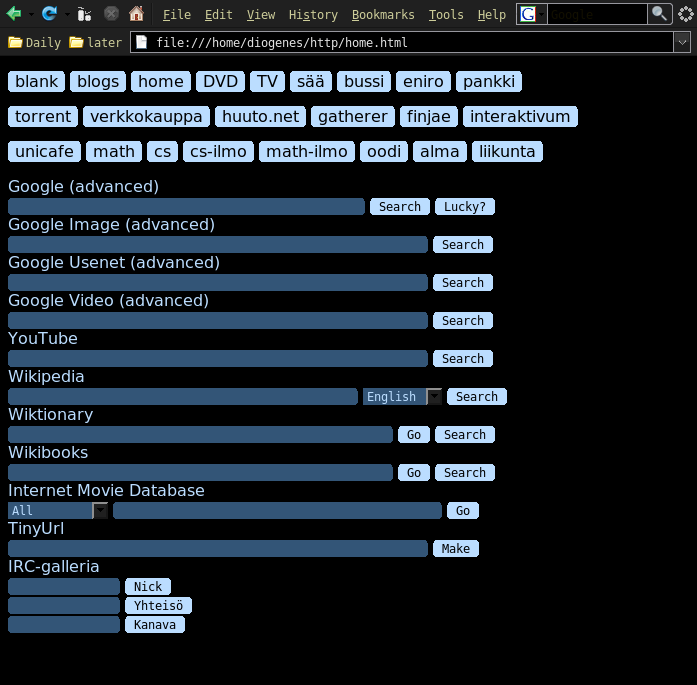Open the pankki link
The image size is (697, 685).
point(489,82)
